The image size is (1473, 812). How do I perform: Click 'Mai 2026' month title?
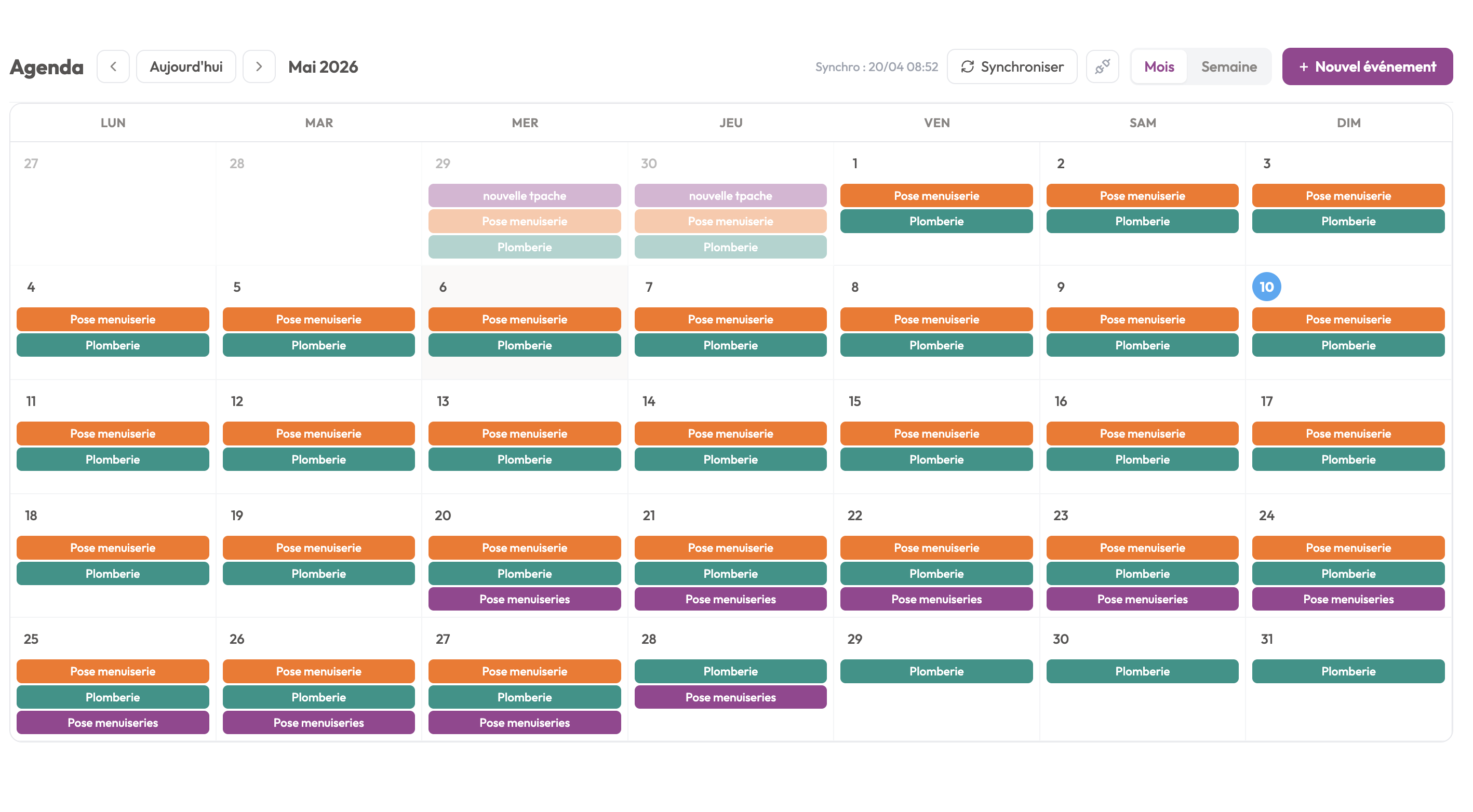coord(323,67)
